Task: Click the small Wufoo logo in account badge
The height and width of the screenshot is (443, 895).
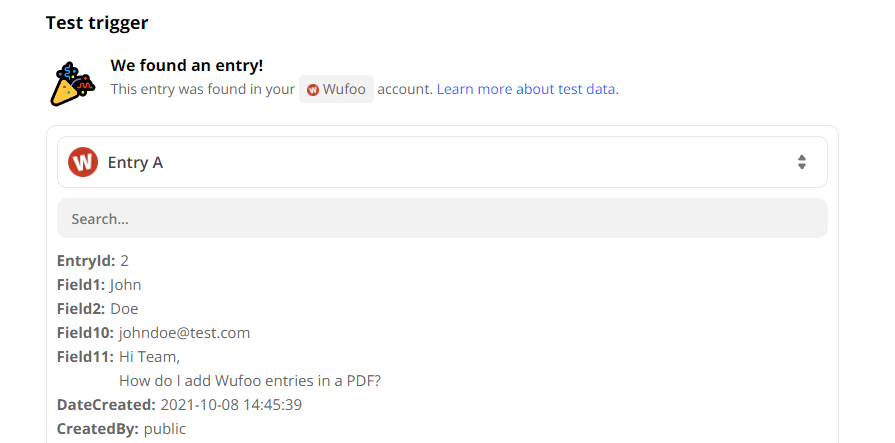Action: tap(313, 90)
